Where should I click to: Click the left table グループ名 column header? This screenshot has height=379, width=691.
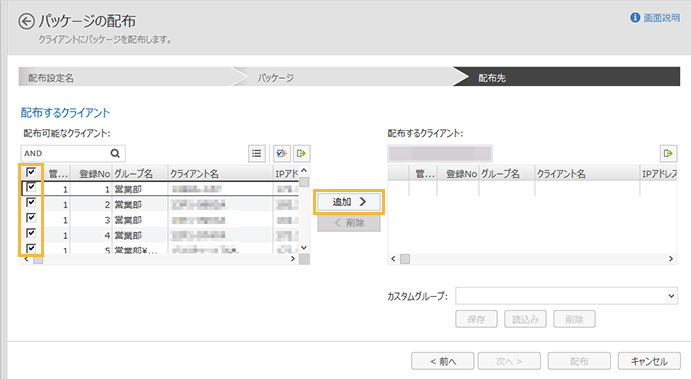[x=140, y=174]
